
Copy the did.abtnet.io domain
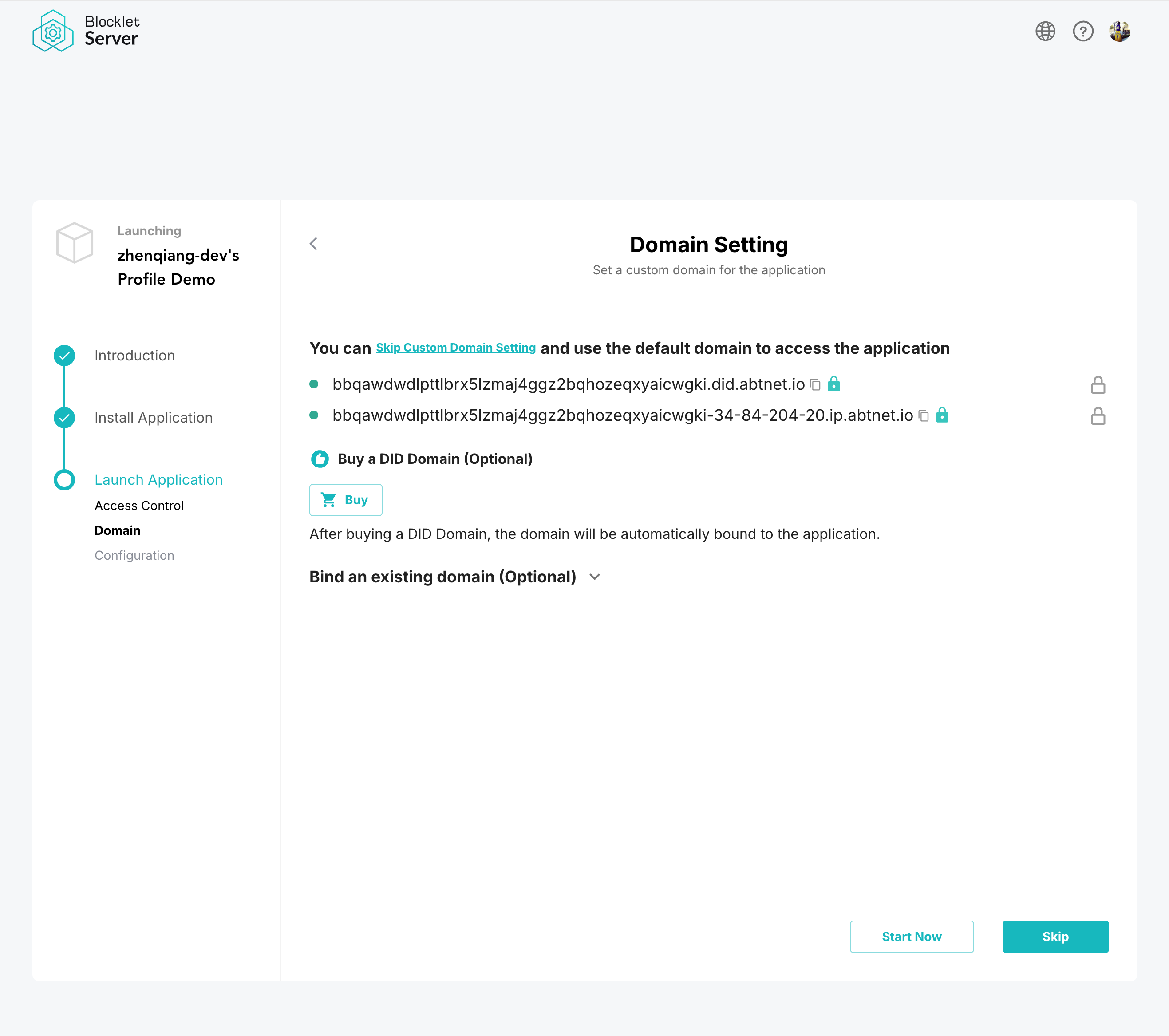[816, 385]
